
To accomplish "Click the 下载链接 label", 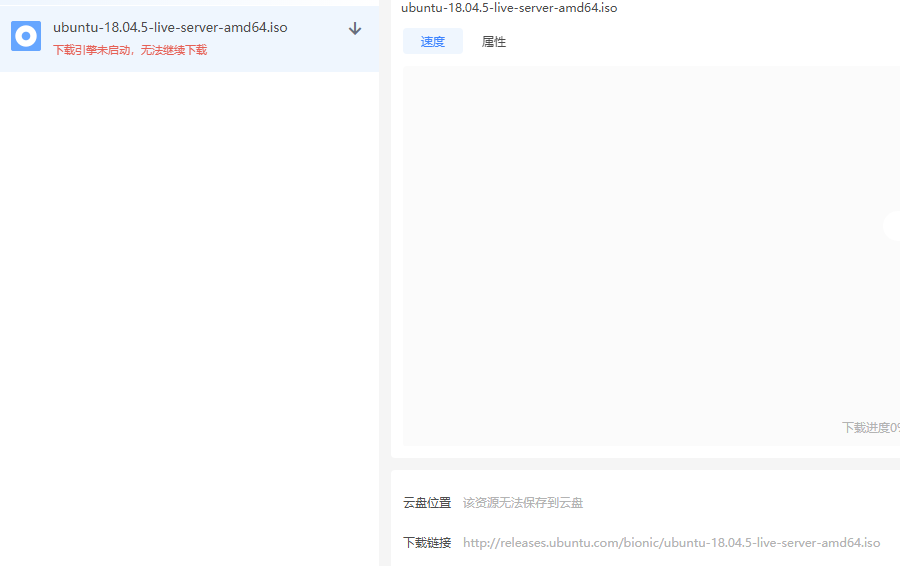I will [x=427, y=543].
